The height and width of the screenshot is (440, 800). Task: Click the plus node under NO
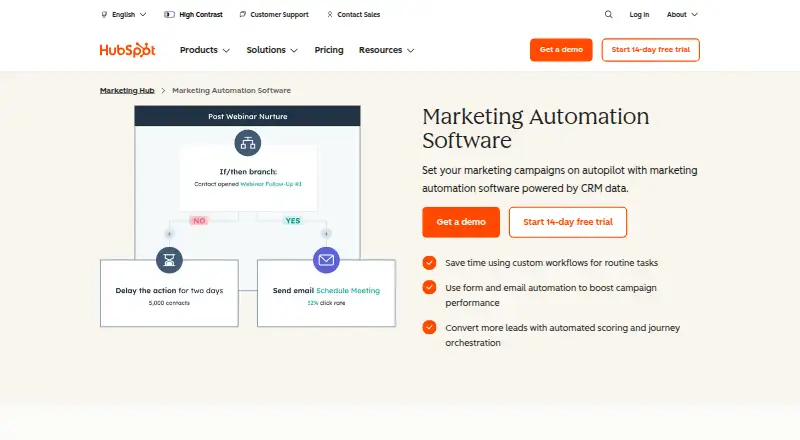point(169,234)
